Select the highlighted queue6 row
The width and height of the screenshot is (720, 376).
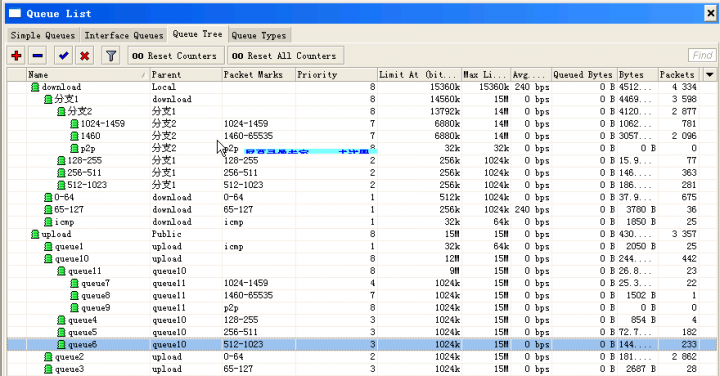(362, 344)
